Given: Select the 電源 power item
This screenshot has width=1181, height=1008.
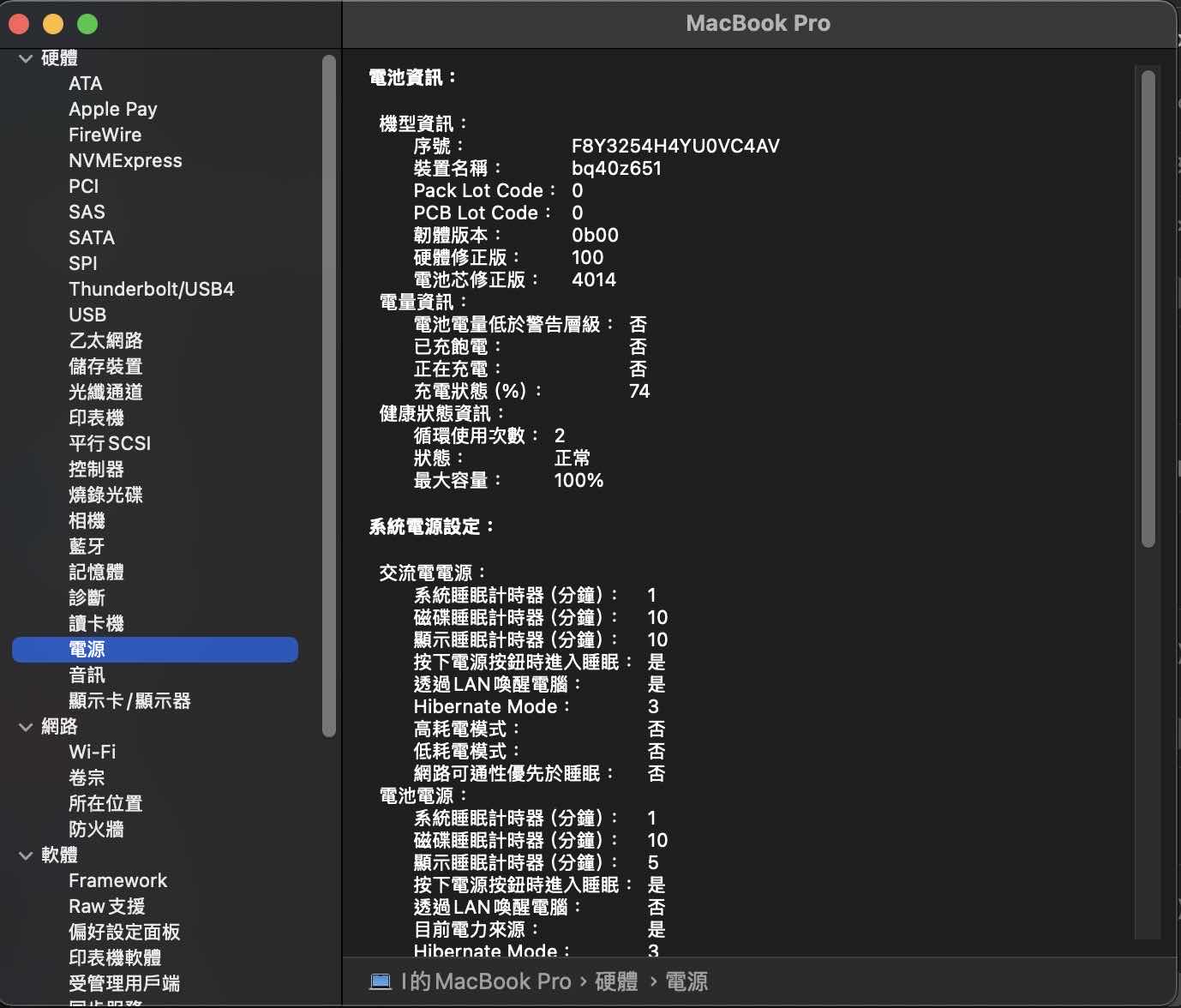Looking at the screenshot, I should 87,650.
